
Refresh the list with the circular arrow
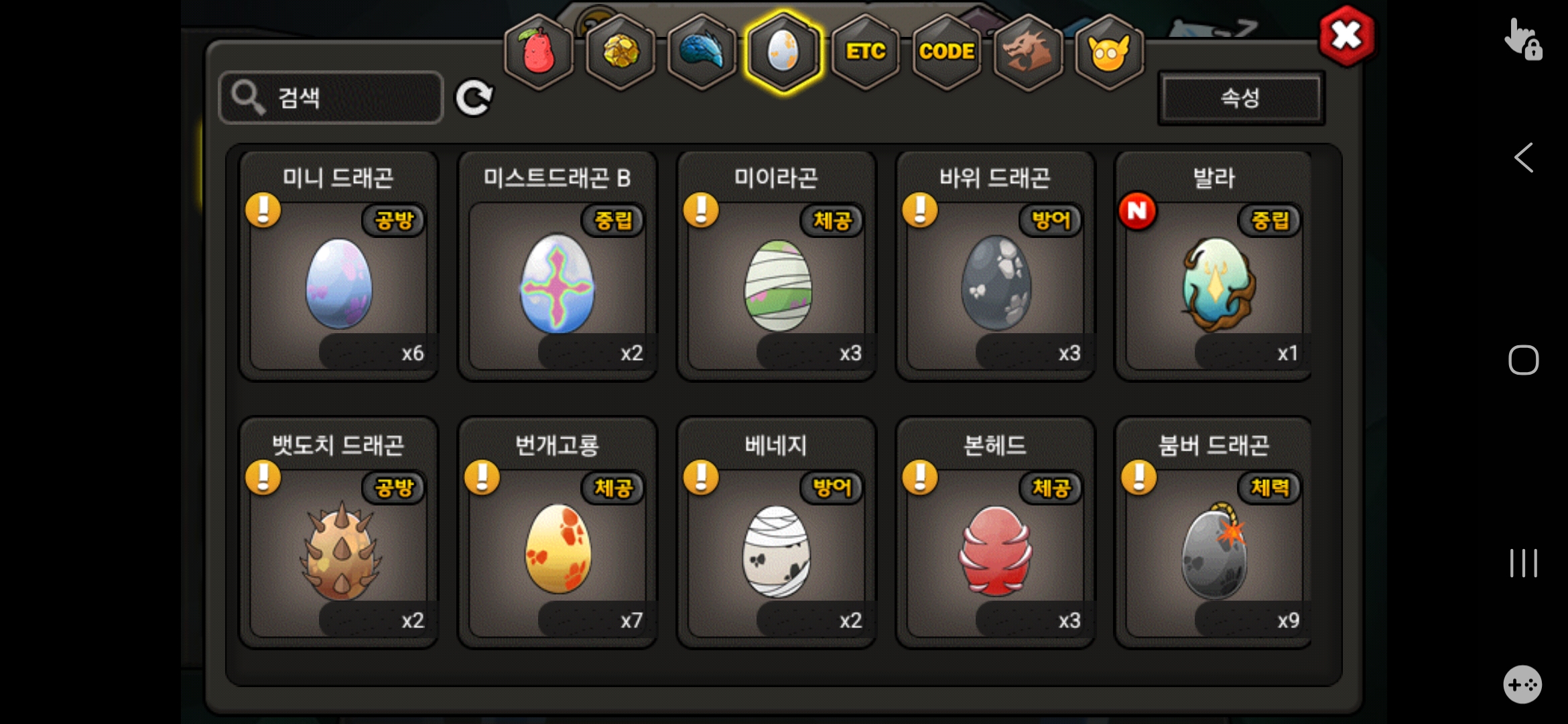[474, 98]
